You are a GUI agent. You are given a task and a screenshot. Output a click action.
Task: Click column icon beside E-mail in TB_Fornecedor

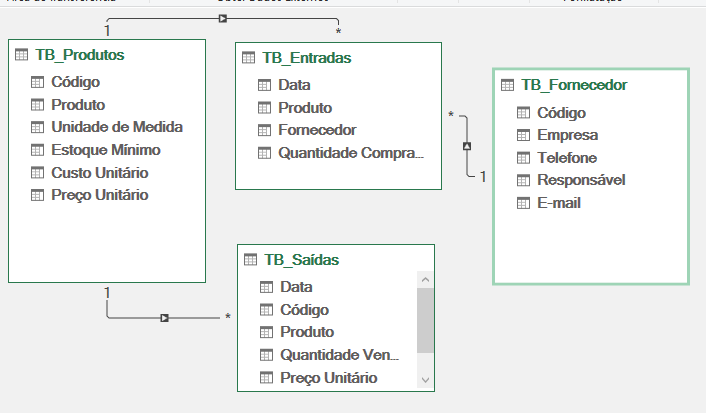523,203
